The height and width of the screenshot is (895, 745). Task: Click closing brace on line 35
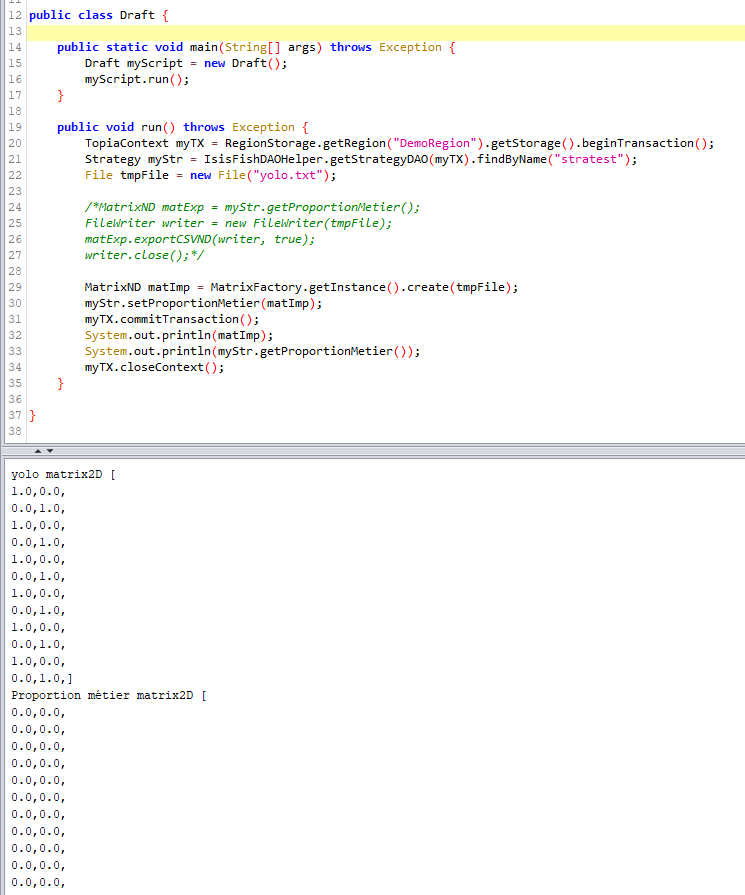pyautogui.click(x=61, y=383)
